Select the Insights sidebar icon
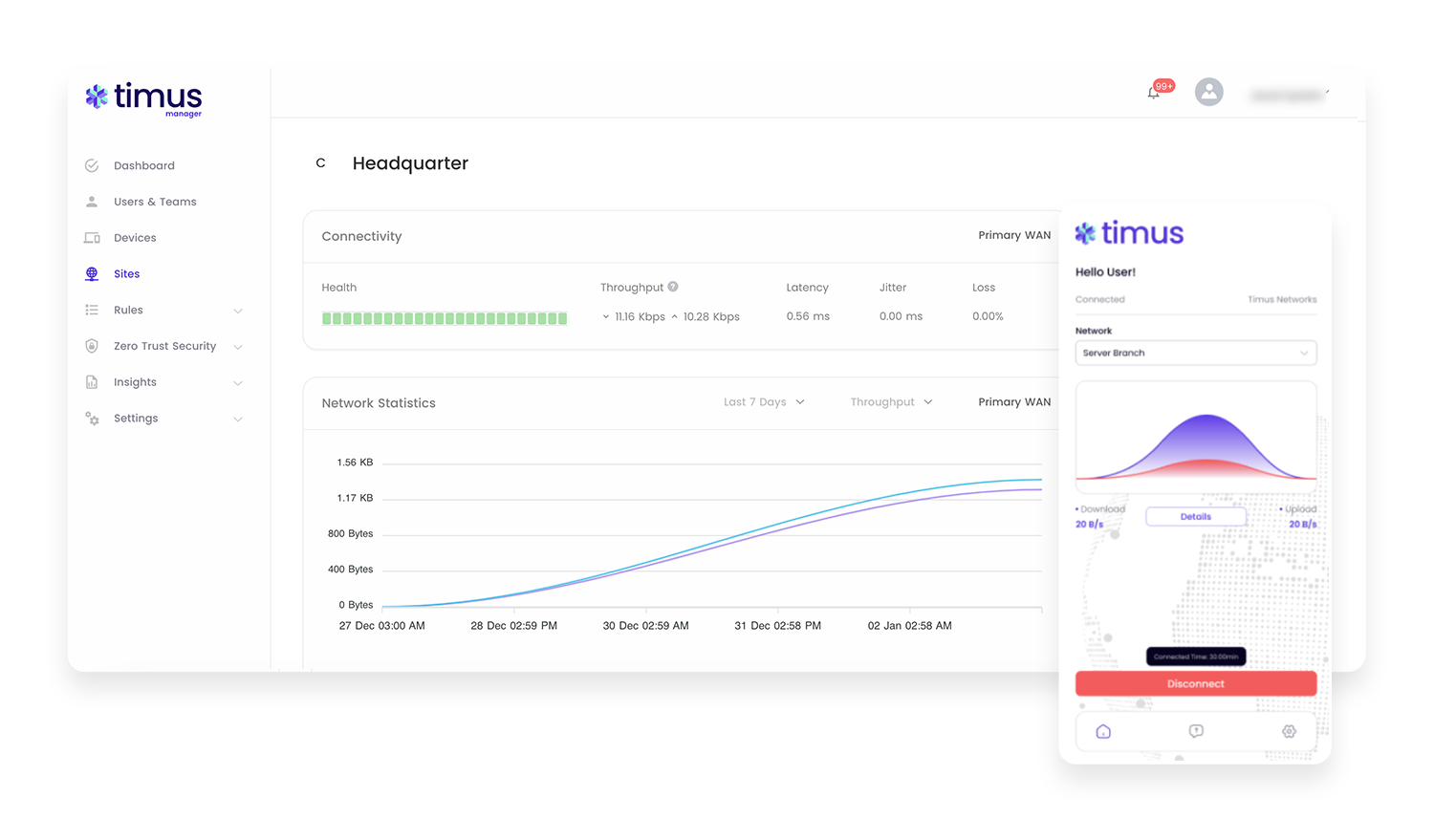Viewport: 1434px width, 840px height. pos(91,381)
